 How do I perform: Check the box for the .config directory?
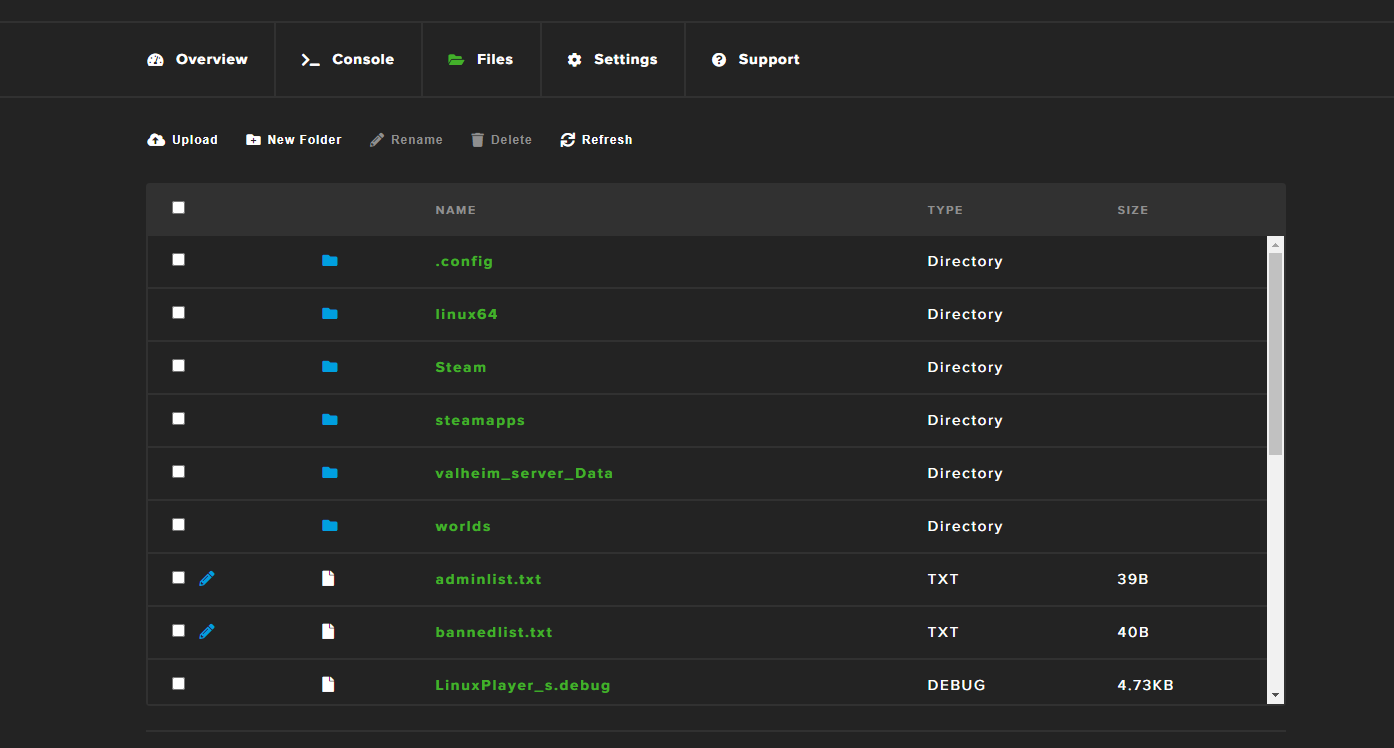point(178,260)
